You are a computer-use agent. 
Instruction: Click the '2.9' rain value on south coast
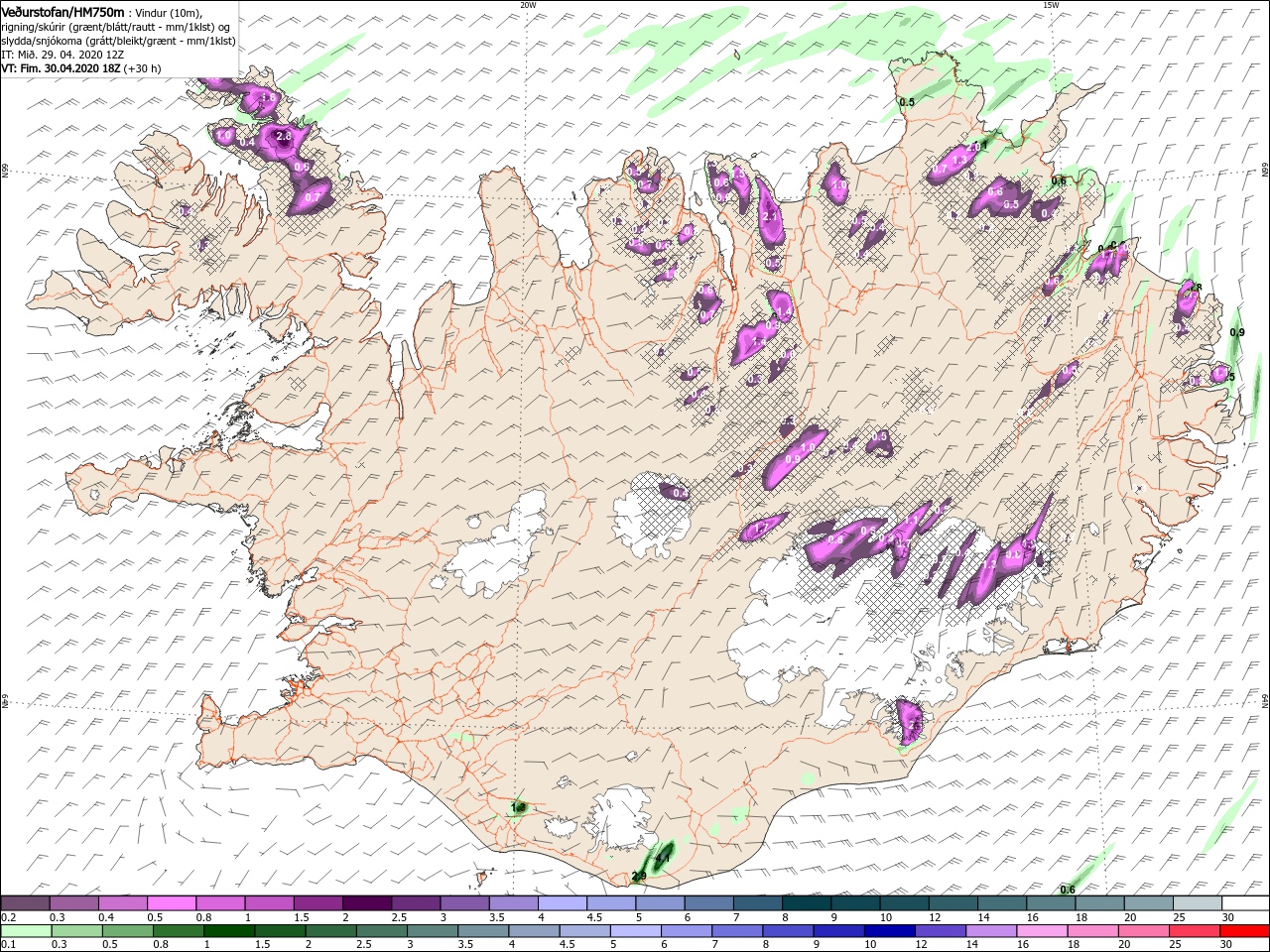(x=639, y=876)
